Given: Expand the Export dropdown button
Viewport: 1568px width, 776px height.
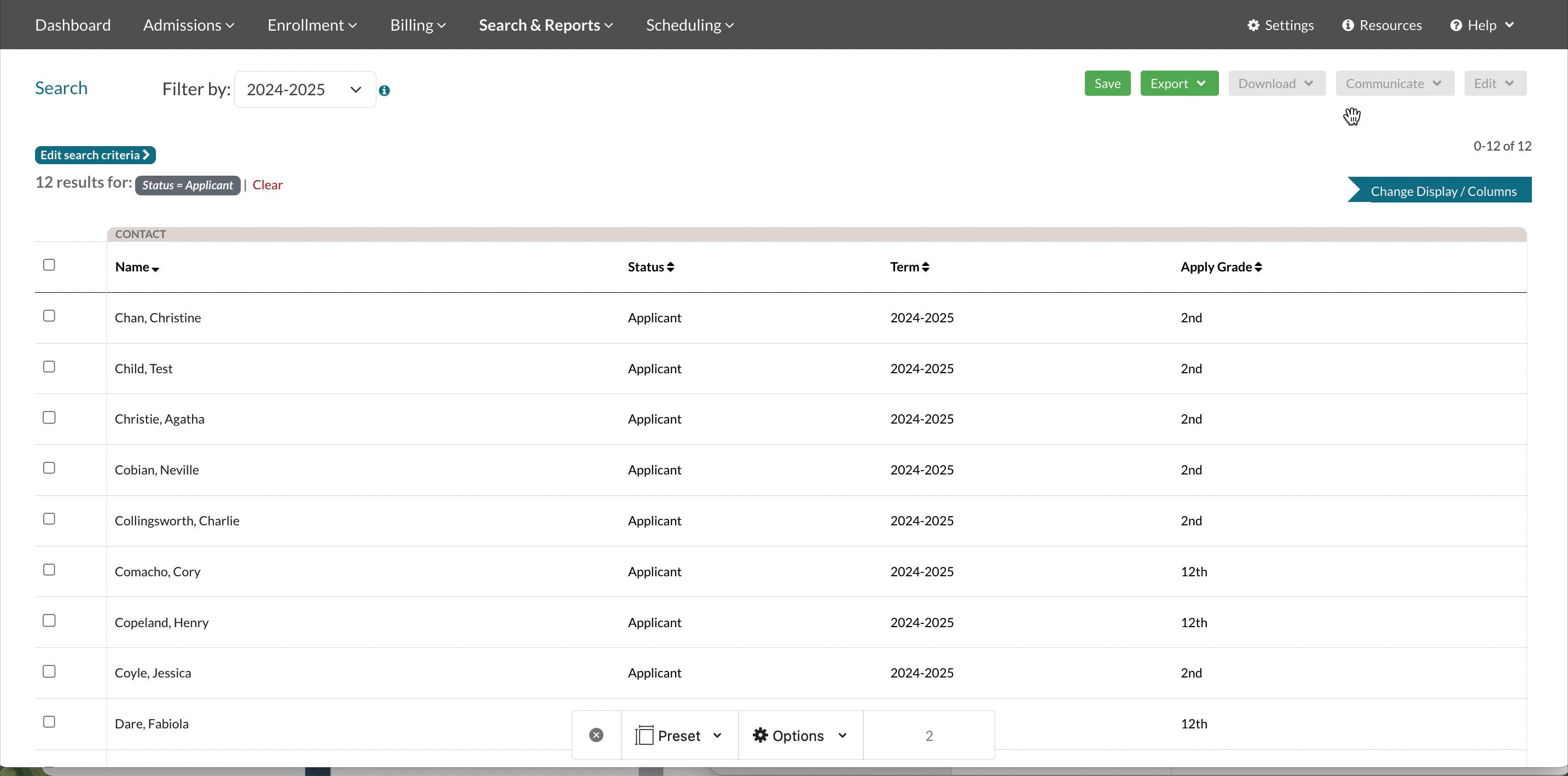Looking at the screenshot, I should point(1178,83).
